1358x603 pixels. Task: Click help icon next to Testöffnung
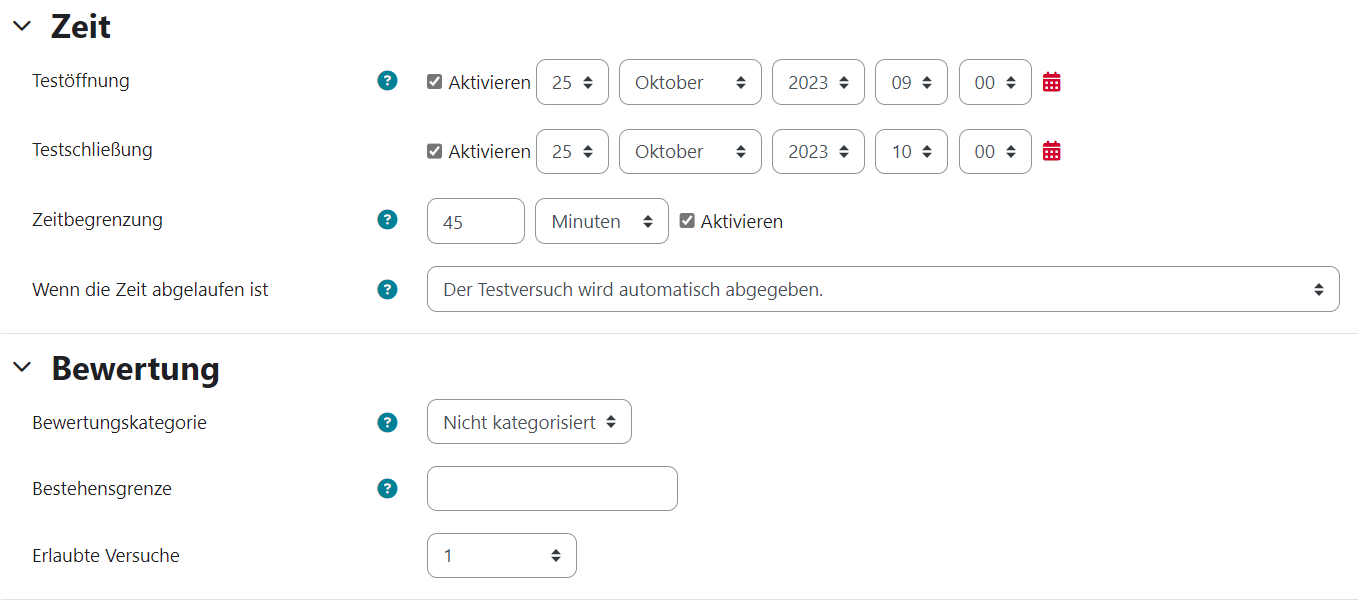[x=387, y=81]
